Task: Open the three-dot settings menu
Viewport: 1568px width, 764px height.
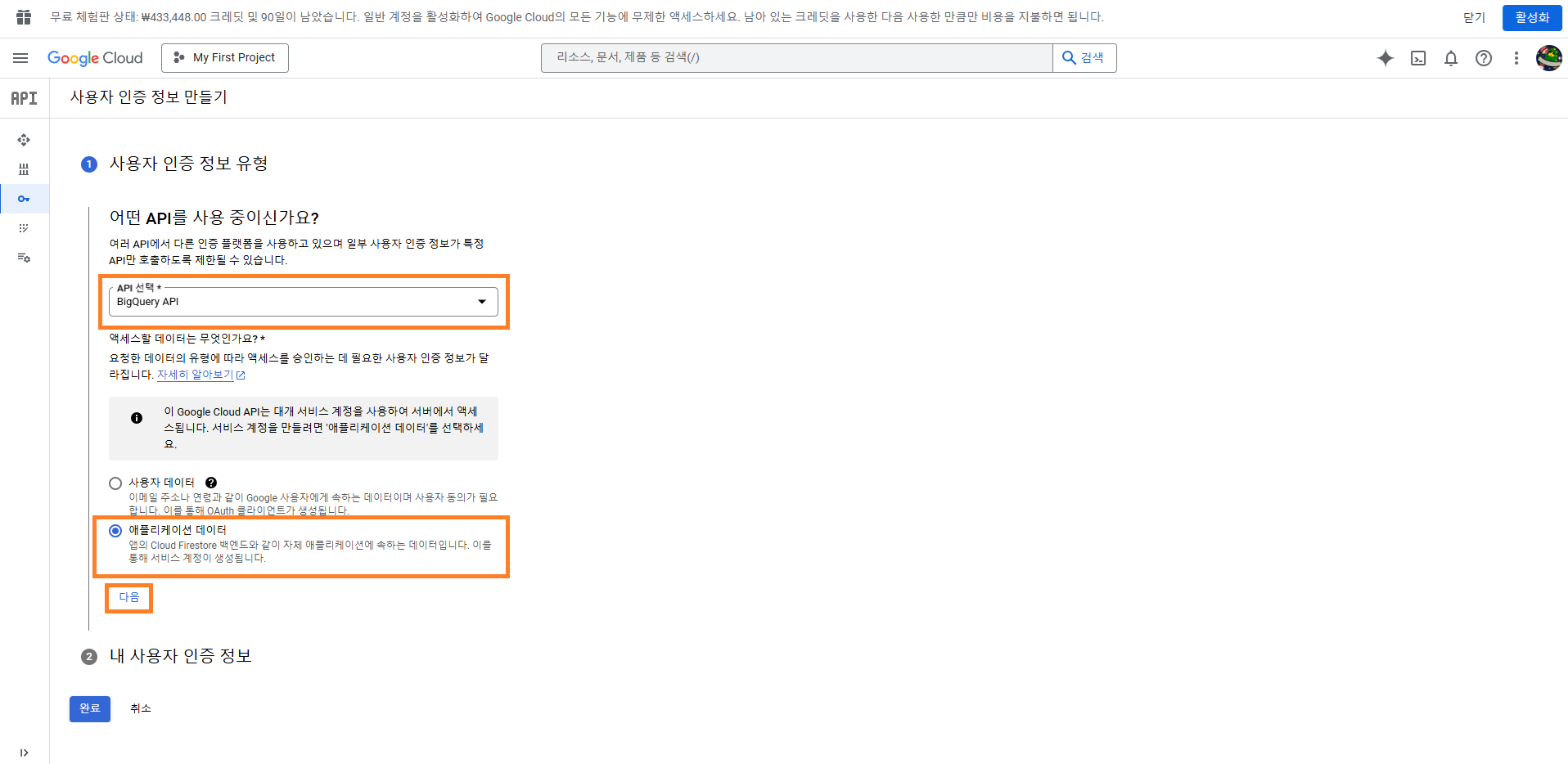Action: (x=1516, y=58)
